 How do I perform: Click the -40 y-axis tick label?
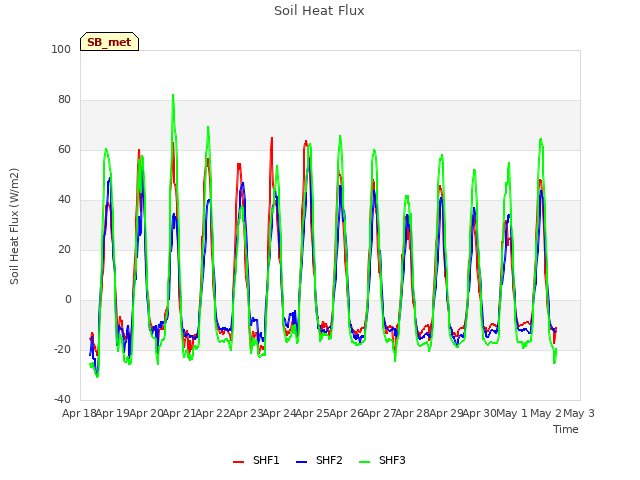(62, 400)
